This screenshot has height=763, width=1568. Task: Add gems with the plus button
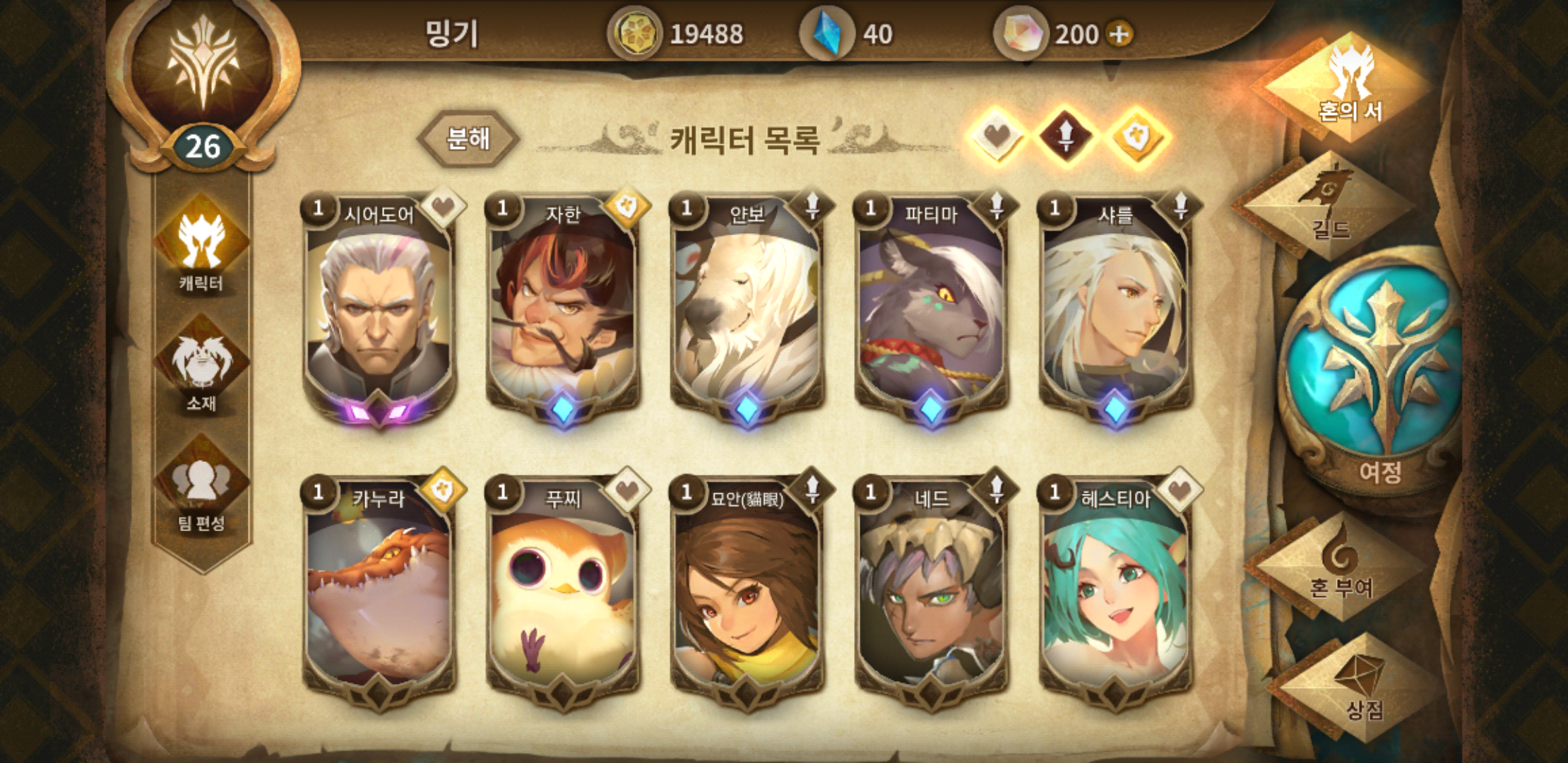tap(1119, 34)
